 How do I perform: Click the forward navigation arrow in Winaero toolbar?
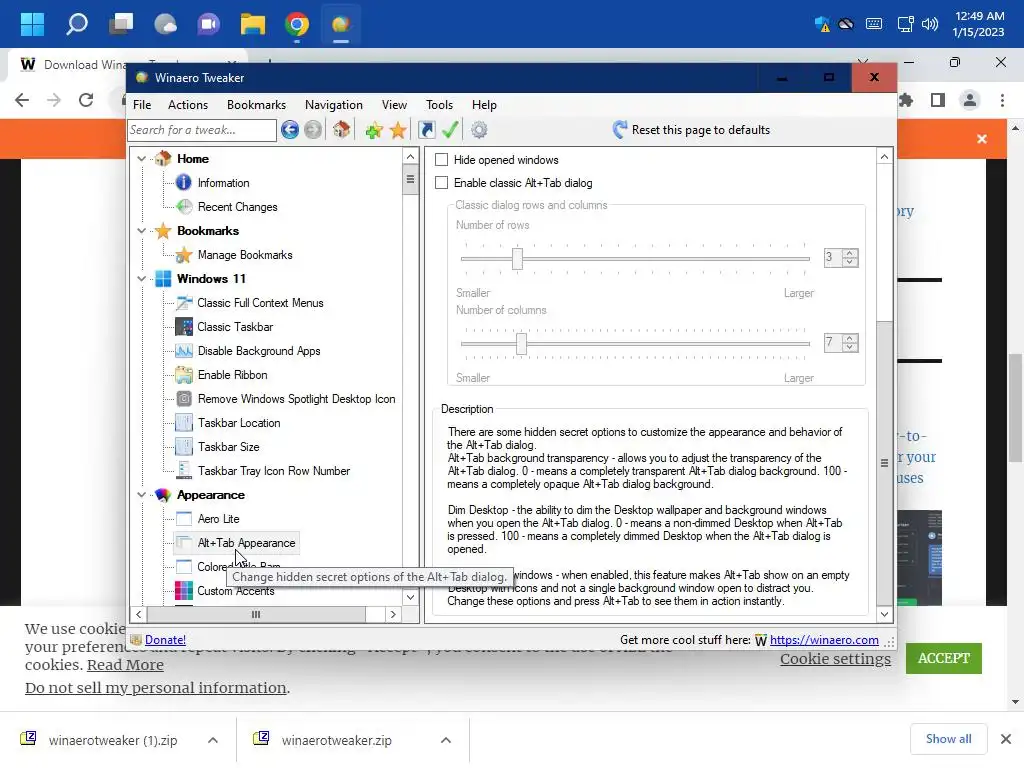pos(313,130)
